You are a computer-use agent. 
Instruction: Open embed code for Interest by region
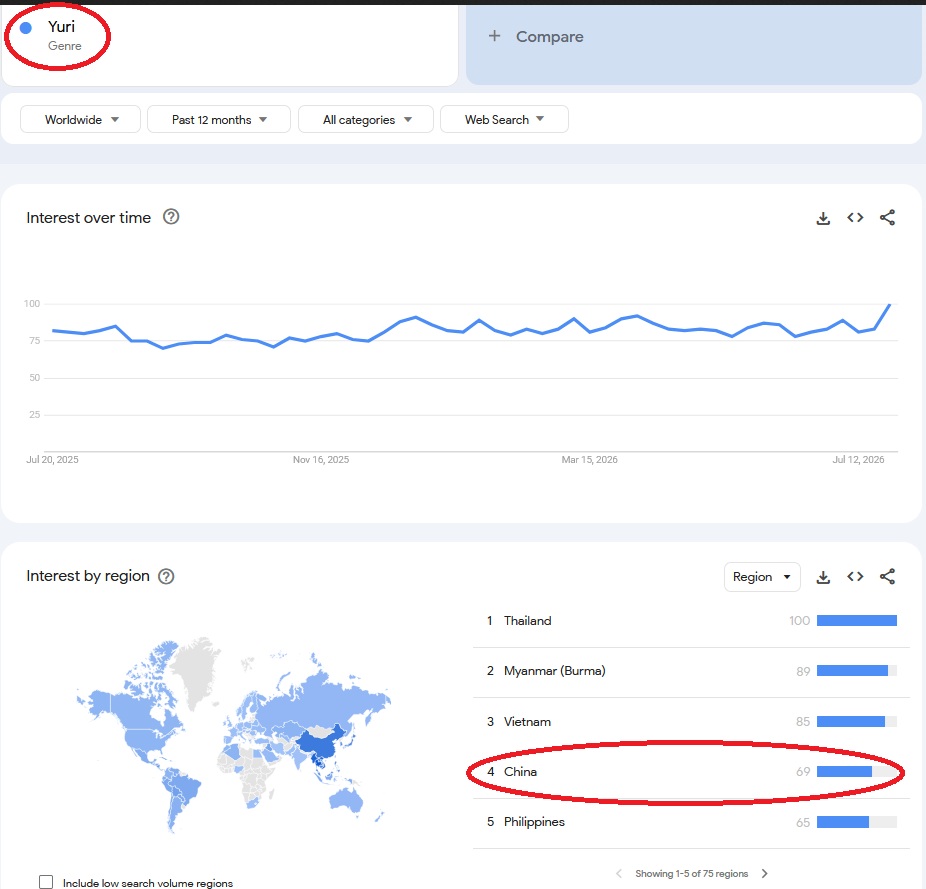(x=855, y=577)
